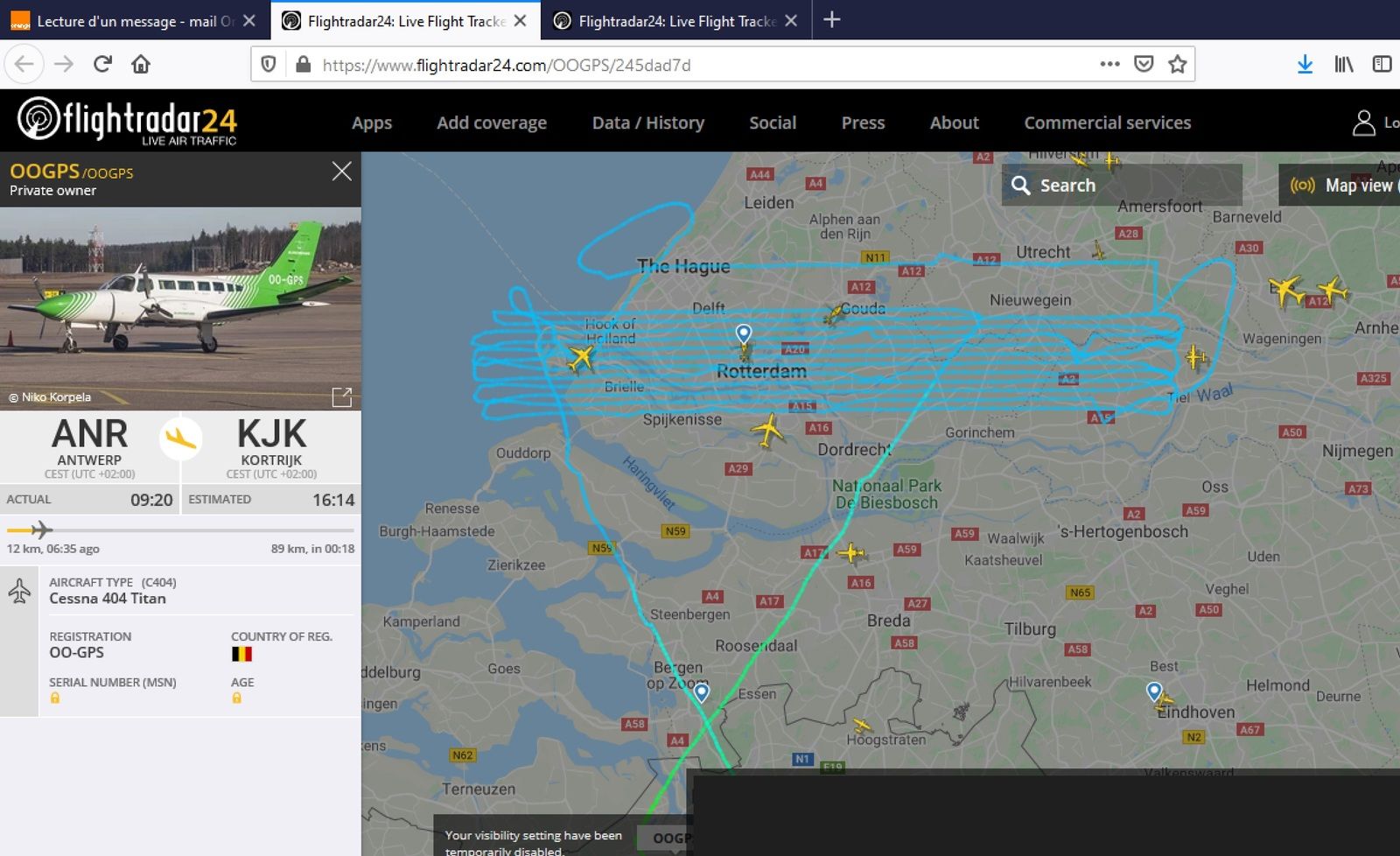The width and height of the screenshot is (1400, 856).
Task: Click the aircraft details plane icon
Action: tap(19, 592)
